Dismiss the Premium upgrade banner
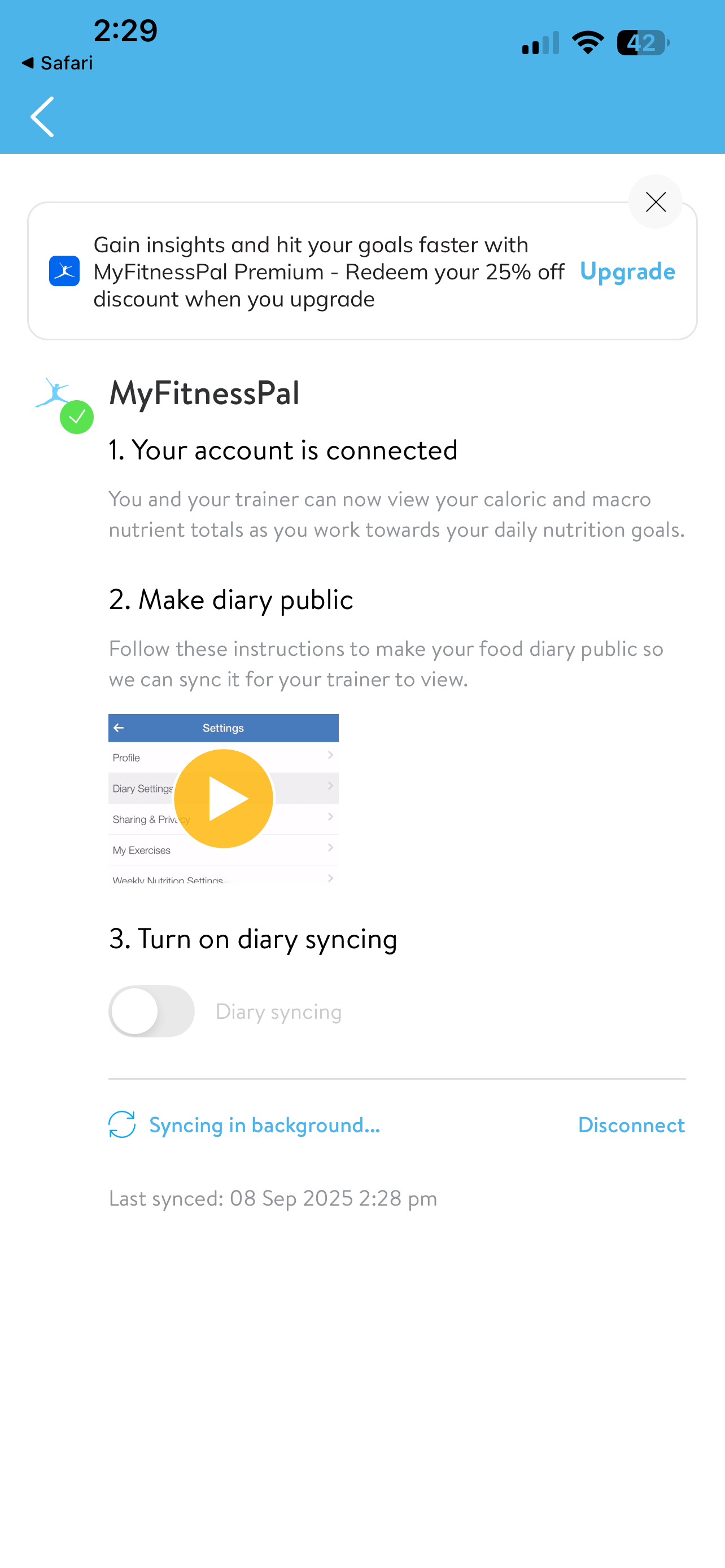Screen dimensions: 725x1568 pyautogui.click(x=655, y=202)
